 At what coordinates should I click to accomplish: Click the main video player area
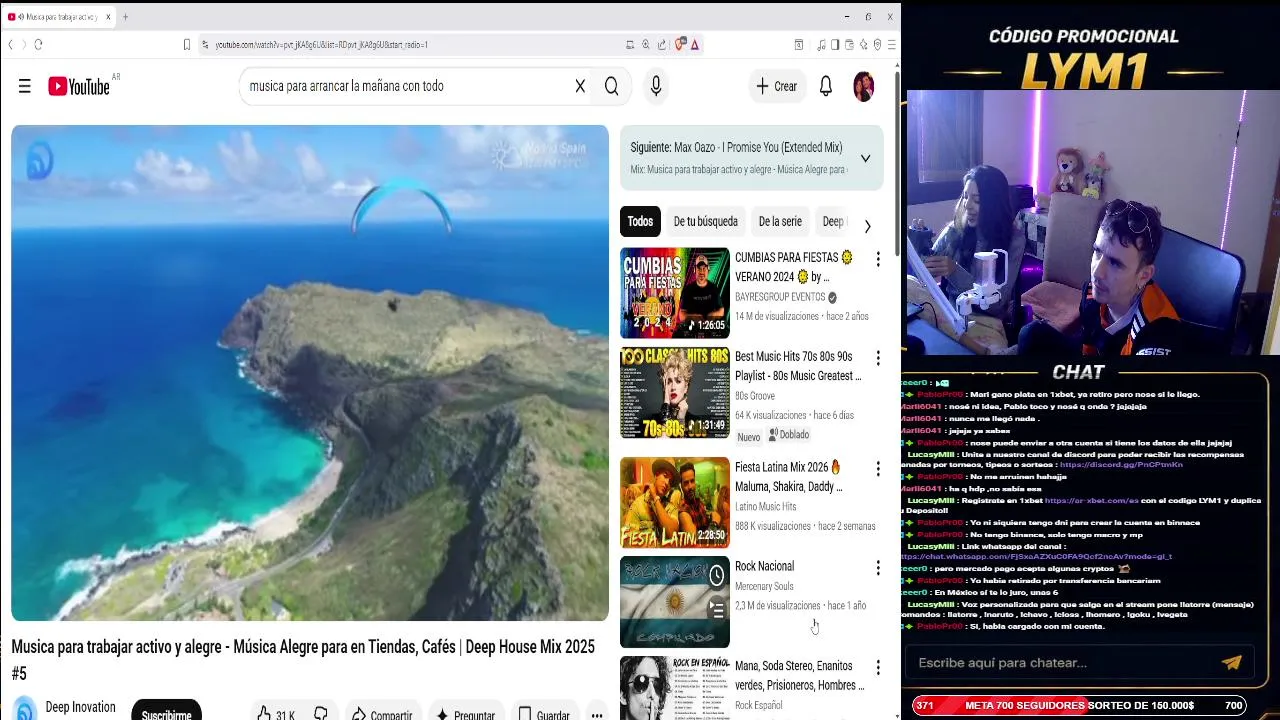coord(310,373)
